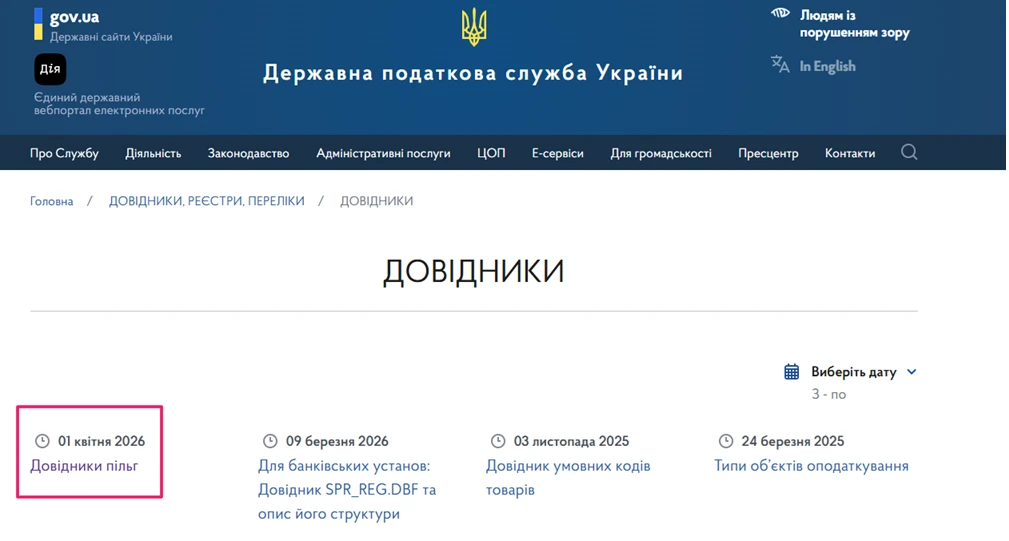Go to Головна breadcrumb link
Image resolution: width=1009 pixels, height=541 pixels.
point(51,201)
